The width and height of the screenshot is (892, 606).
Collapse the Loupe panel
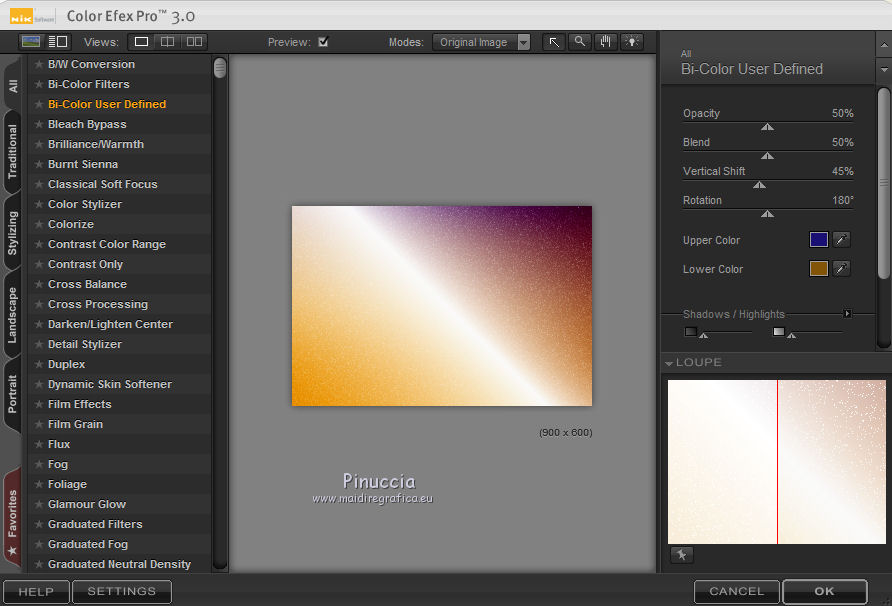pos(669,363)
